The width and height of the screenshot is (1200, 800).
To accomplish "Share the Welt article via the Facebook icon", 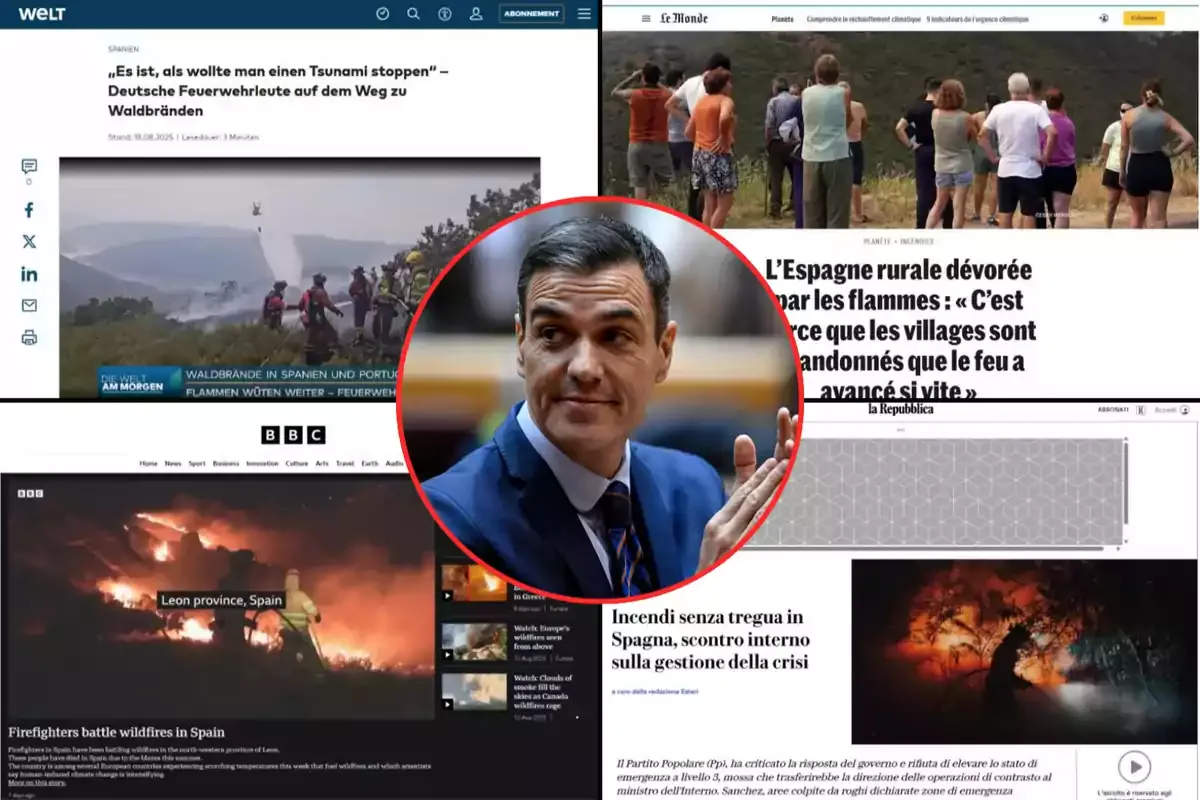I will click(29, 210).
